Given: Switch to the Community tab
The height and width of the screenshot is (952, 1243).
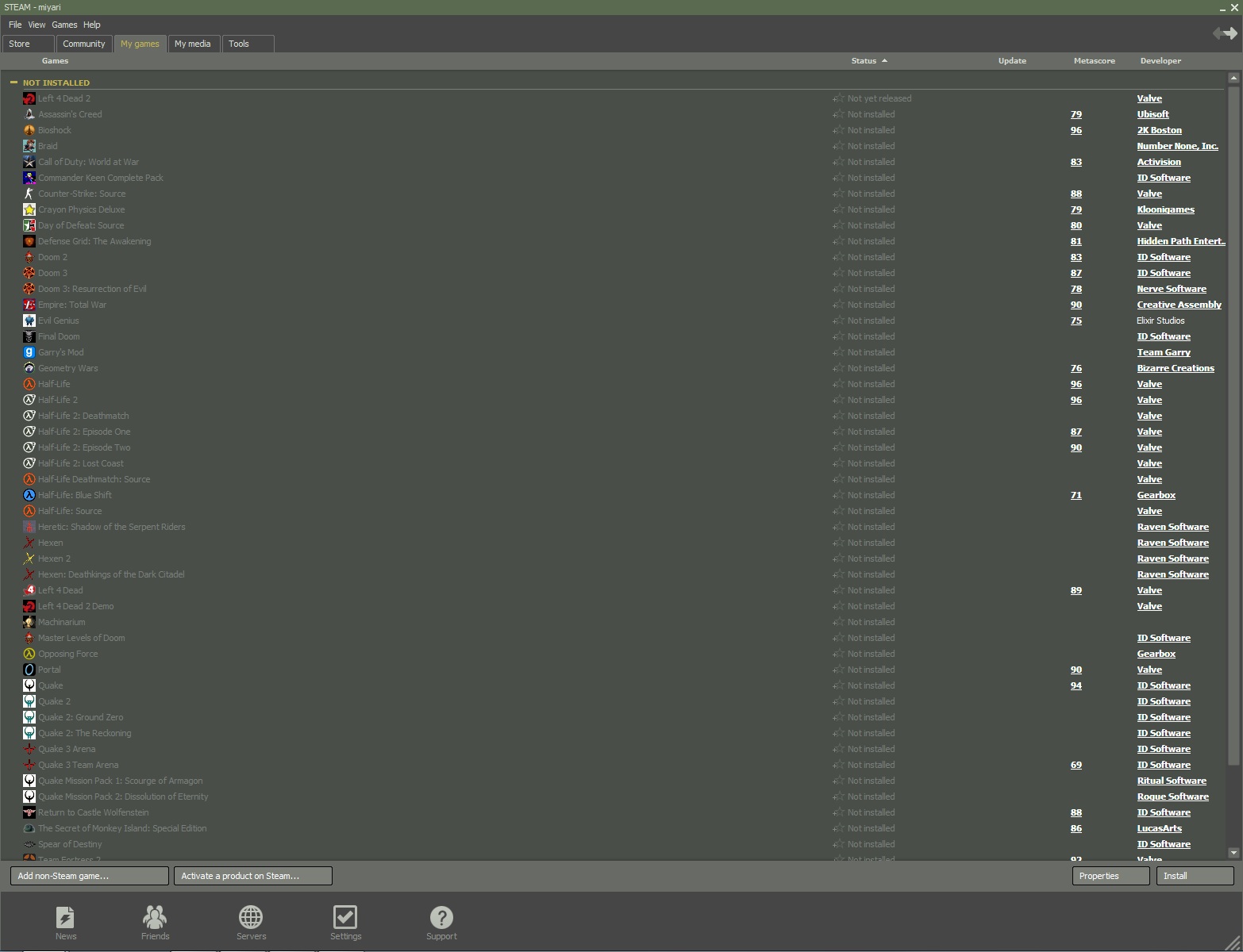Looking at the screenshot, I should coord(84,44).
